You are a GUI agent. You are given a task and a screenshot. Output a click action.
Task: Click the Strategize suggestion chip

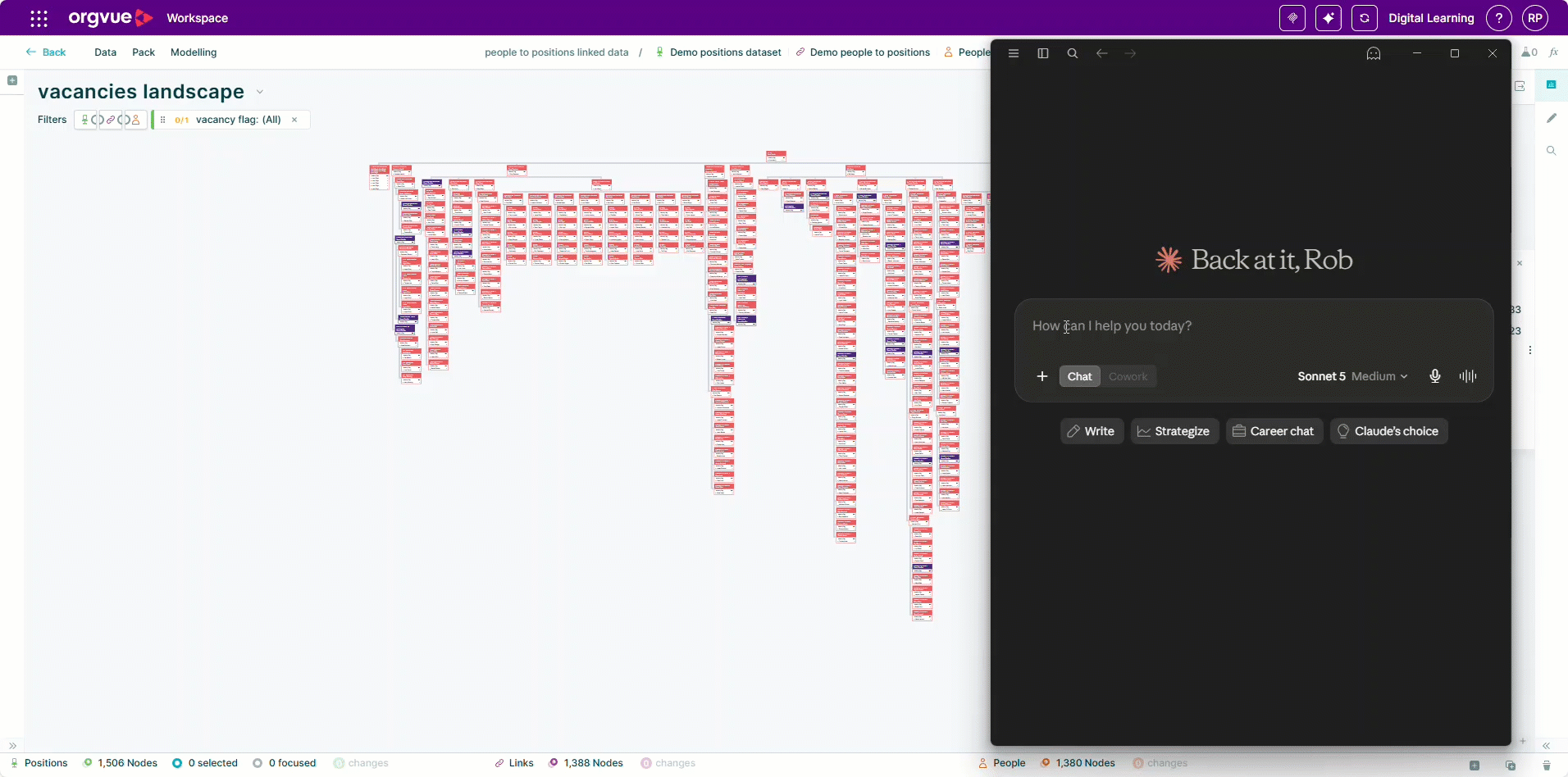1174,431
